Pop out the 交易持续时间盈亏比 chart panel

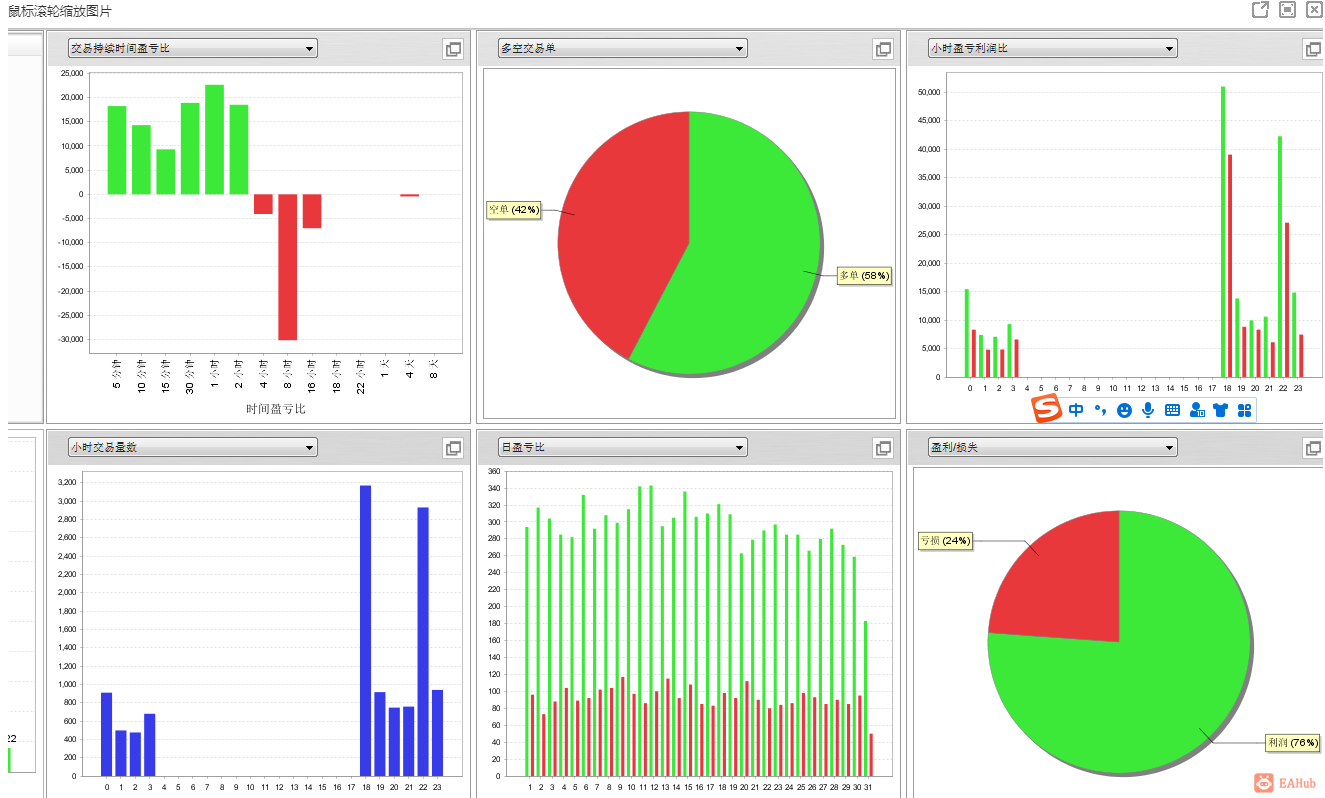[453, 49]
